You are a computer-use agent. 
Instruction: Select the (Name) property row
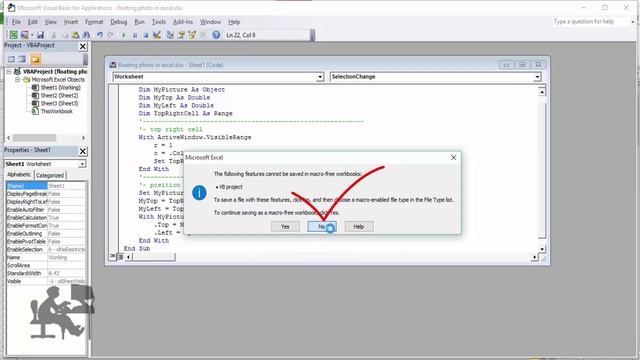(x=46, y=186)
